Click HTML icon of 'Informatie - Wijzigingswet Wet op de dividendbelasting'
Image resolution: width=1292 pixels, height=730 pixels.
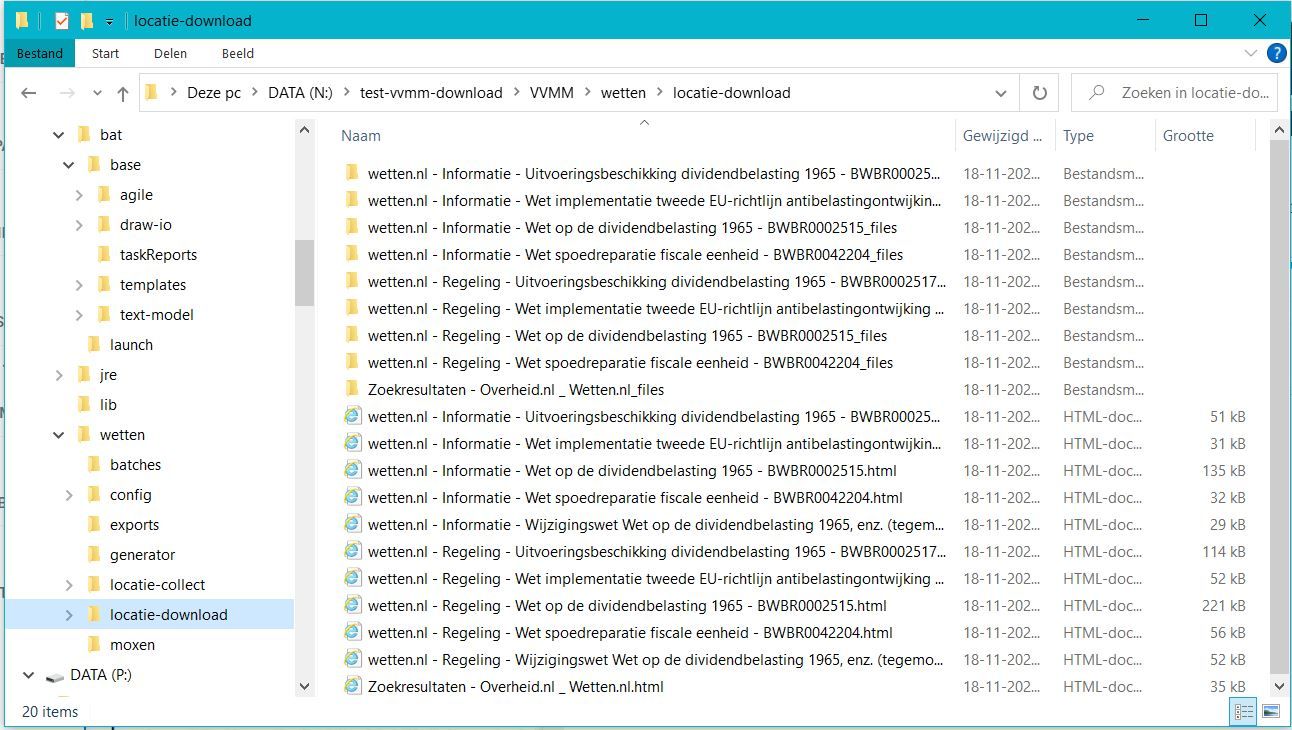point(352,524)
